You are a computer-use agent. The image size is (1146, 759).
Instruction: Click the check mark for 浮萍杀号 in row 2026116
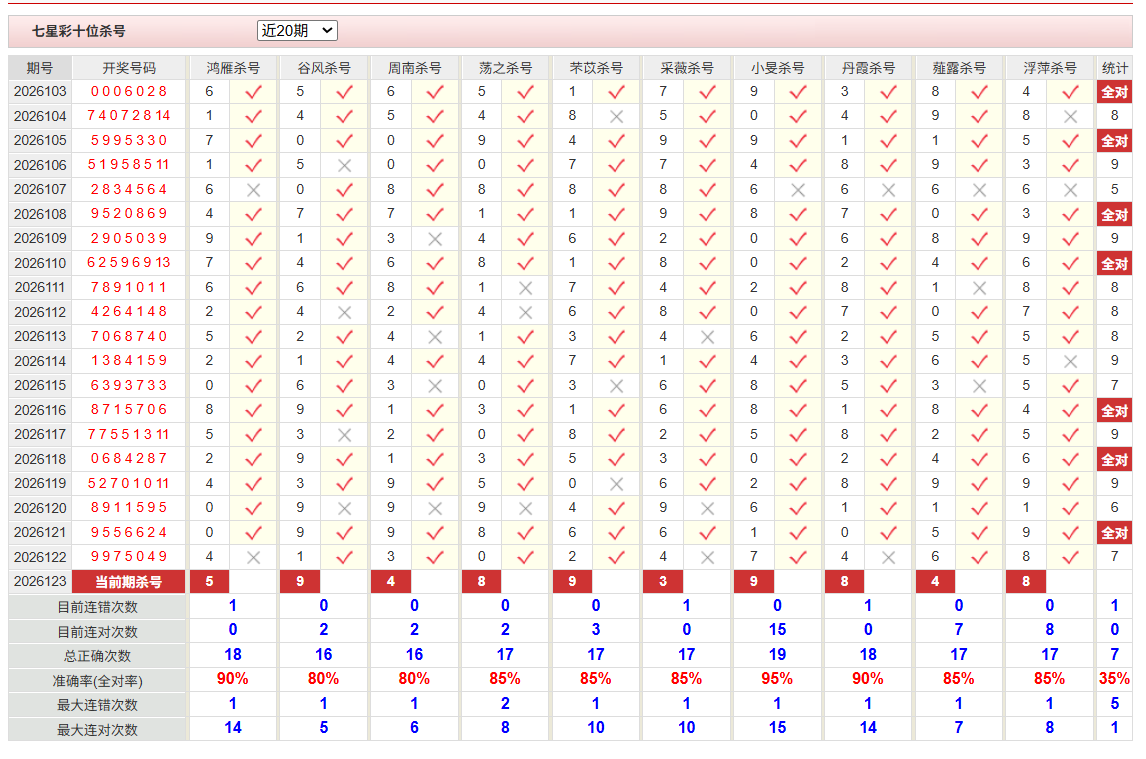(1070, 410)
